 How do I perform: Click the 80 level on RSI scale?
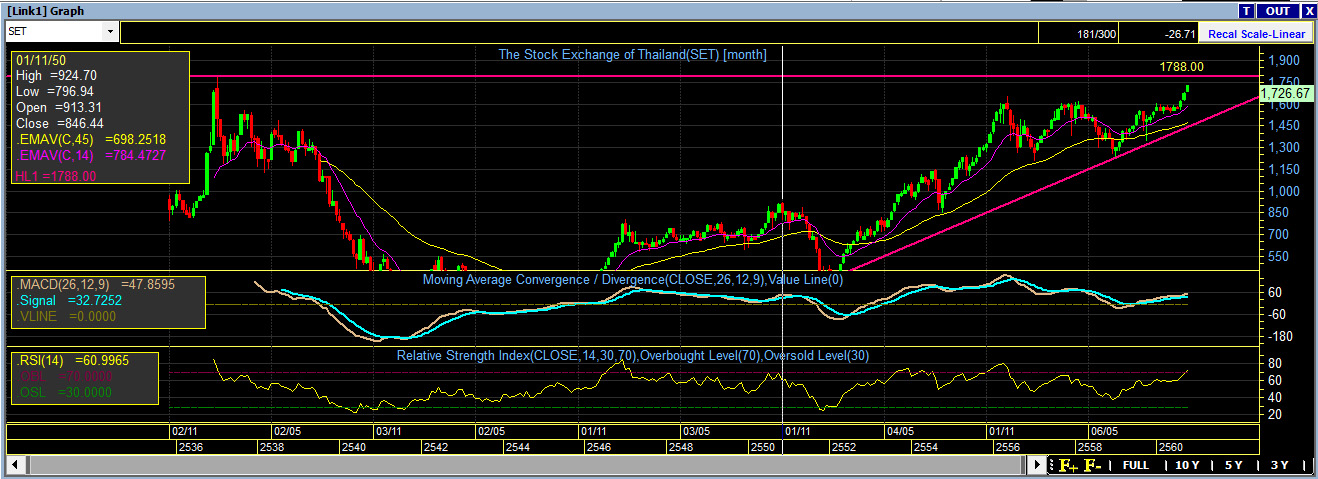pyautogui.click(x=1274, y=363)
